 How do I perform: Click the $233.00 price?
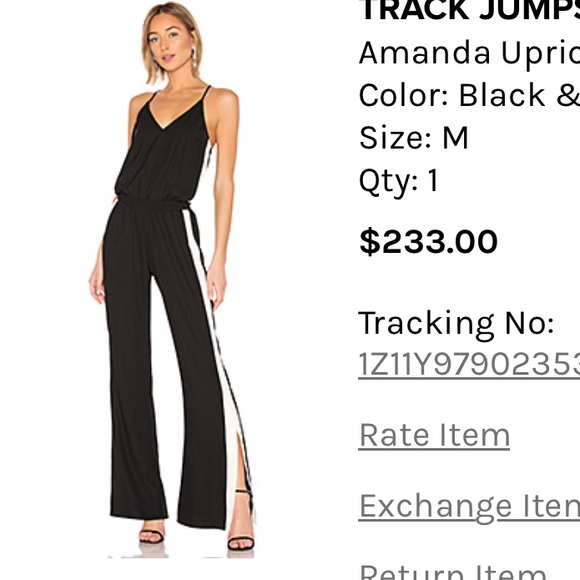point(428,242)
